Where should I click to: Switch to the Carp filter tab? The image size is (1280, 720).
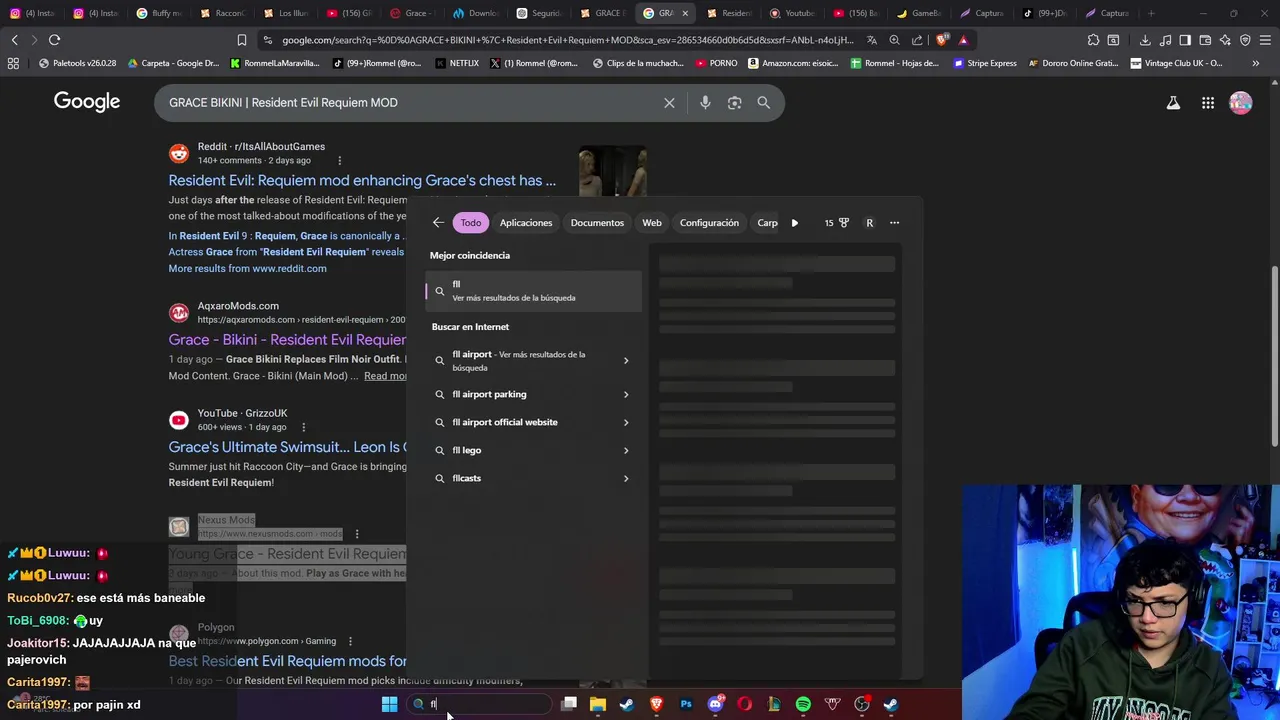(x=767, y=223)
